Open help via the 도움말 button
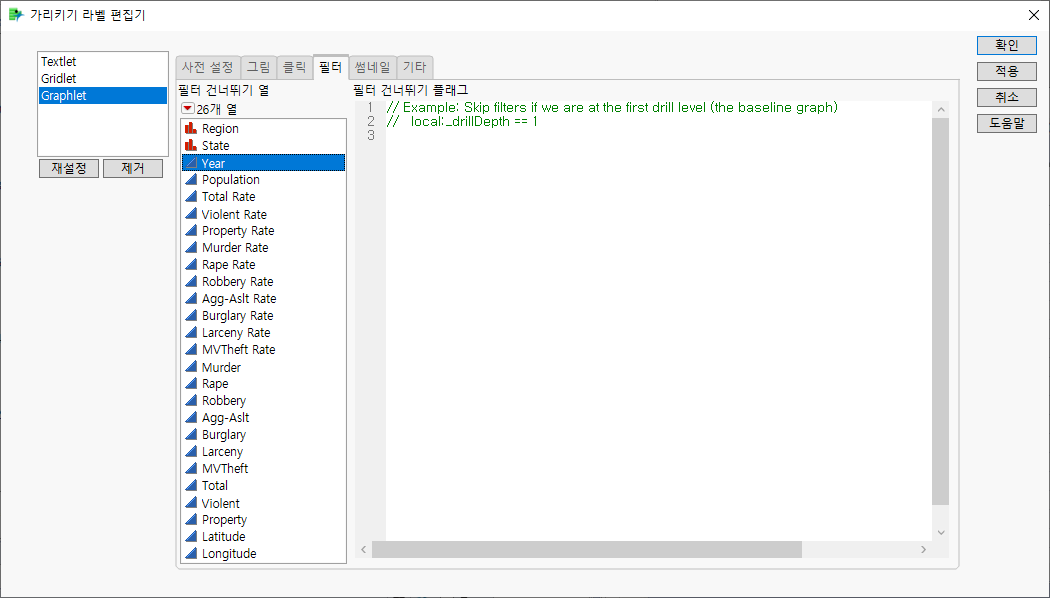The height and width of the screenshot is (598, 1050). click(x=1006, y=123)
